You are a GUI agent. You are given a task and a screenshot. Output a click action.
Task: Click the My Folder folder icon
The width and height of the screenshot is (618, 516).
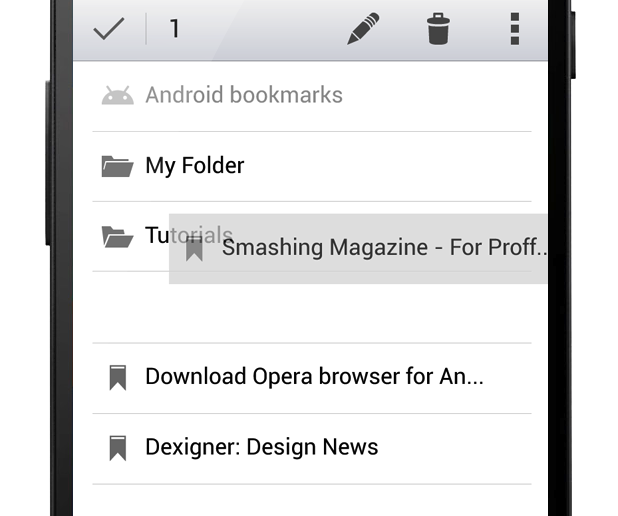point(117,166)
